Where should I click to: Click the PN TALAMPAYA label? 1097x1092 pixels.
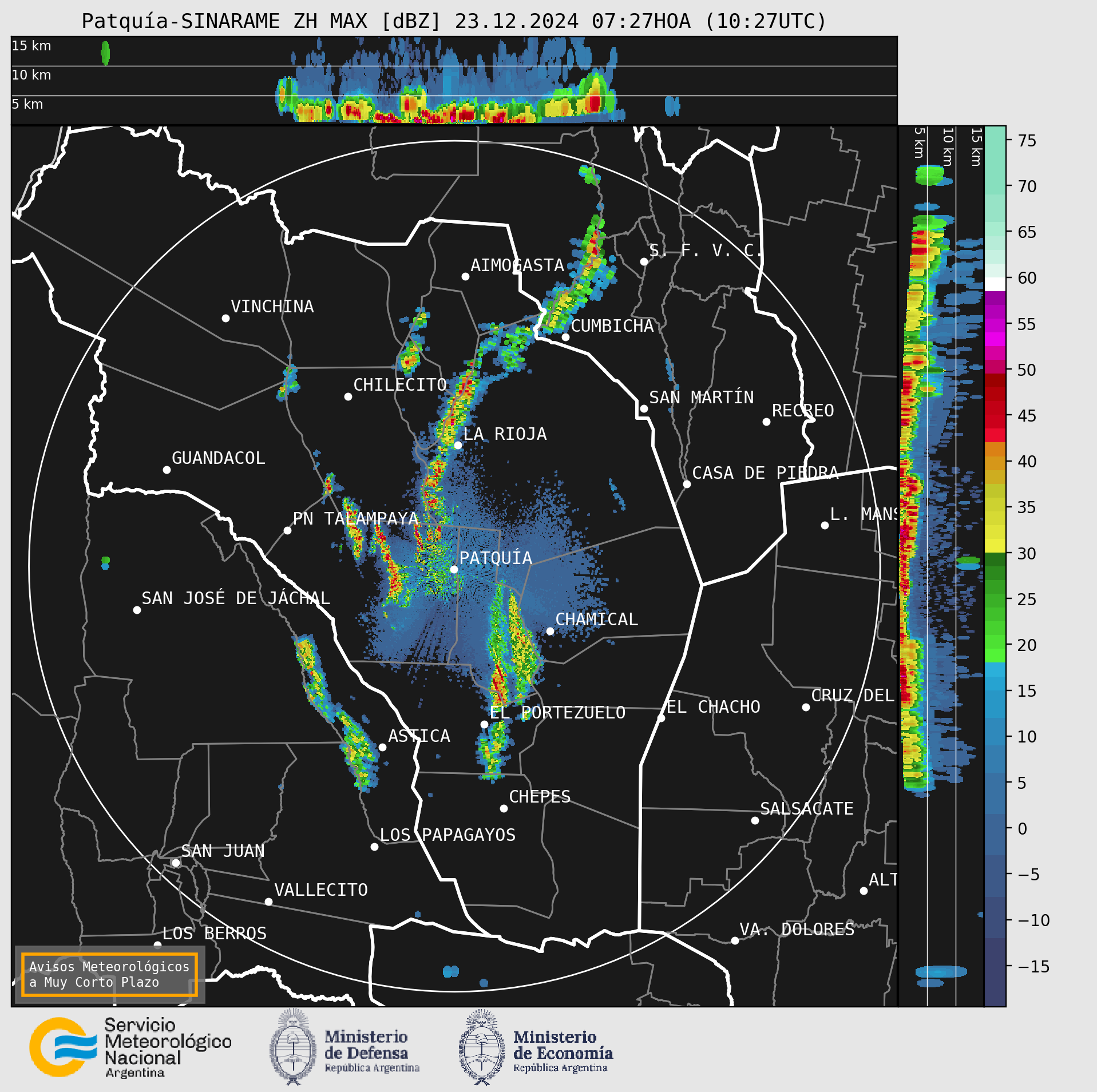tap(355, 519)
